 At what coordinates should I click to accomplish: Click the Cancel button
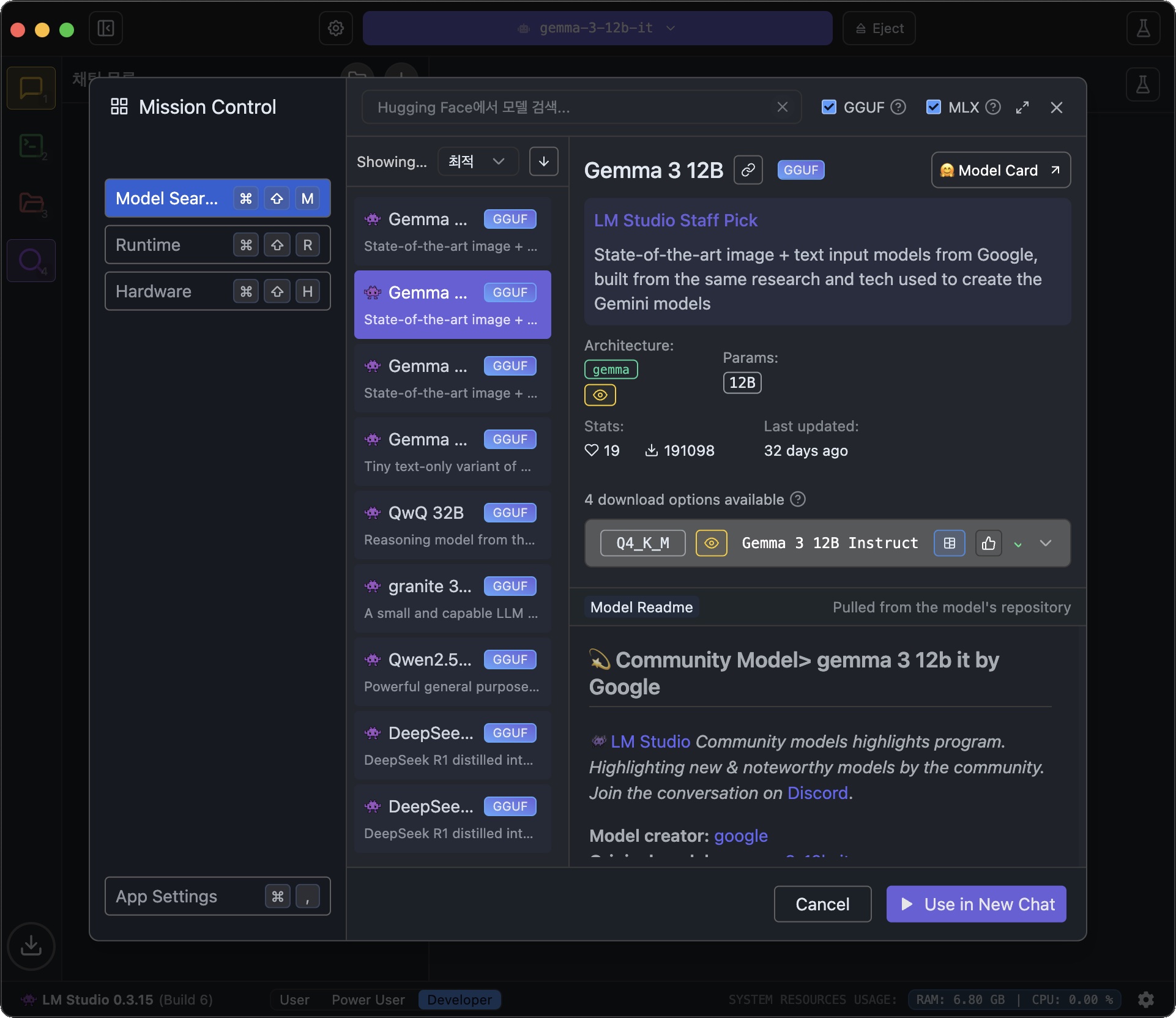click(x=822, y=904)
